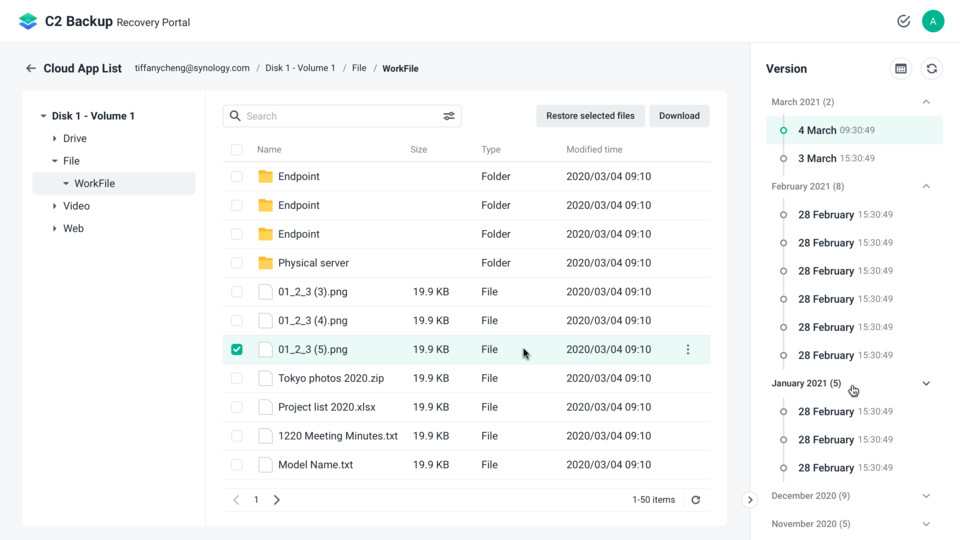
Task: Collapse the Version side panel
Action: 750,500
